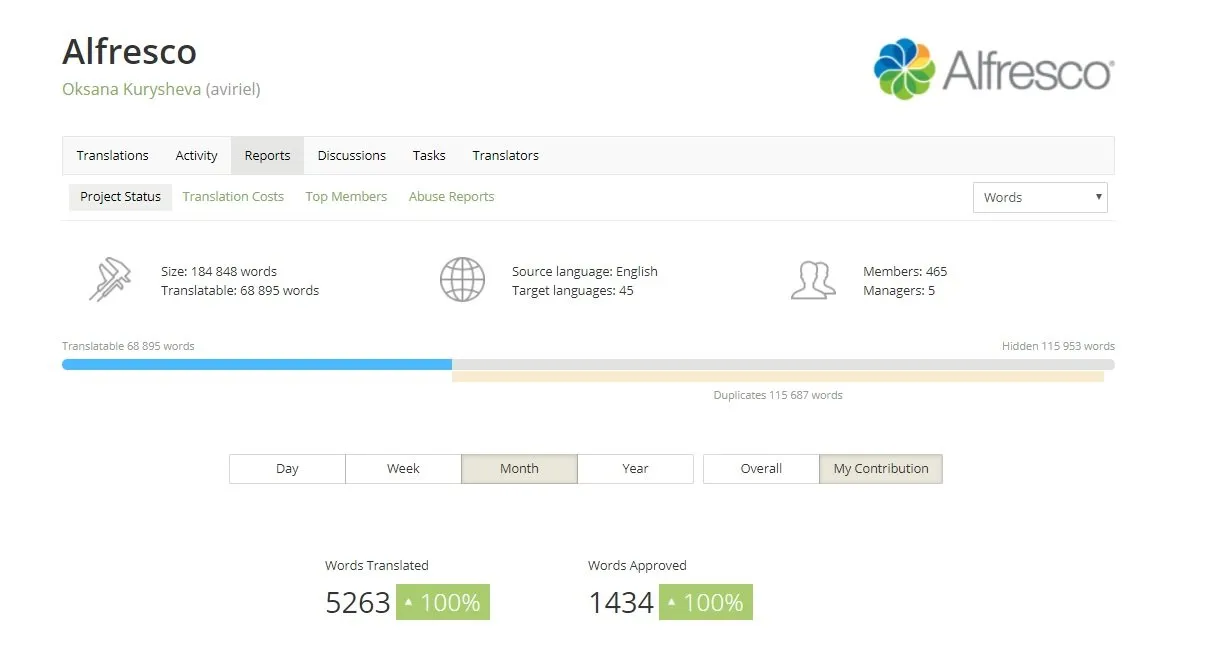Image resolution: width=1212 pixels, height=661 pixels.
Task: Select the Reports tab
Action: [x=267, y=156]
